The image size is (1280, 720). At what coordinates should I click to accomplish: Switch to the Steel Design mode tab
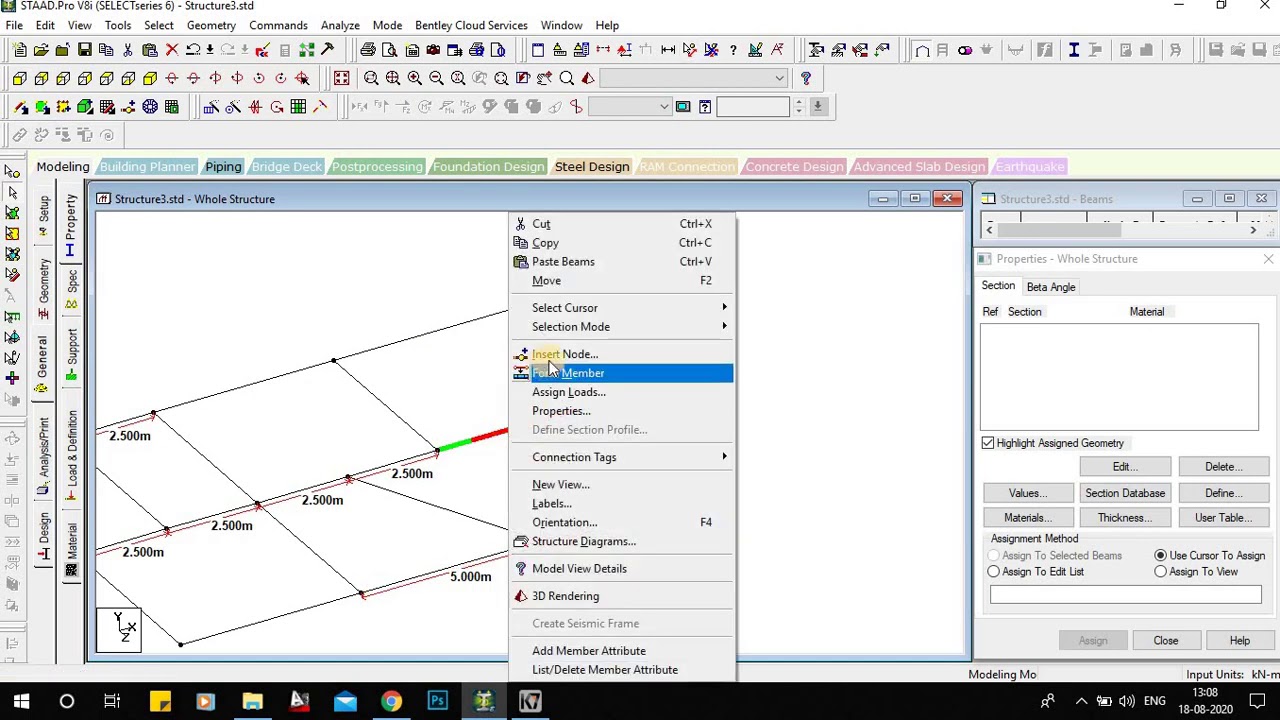(592, 166)
